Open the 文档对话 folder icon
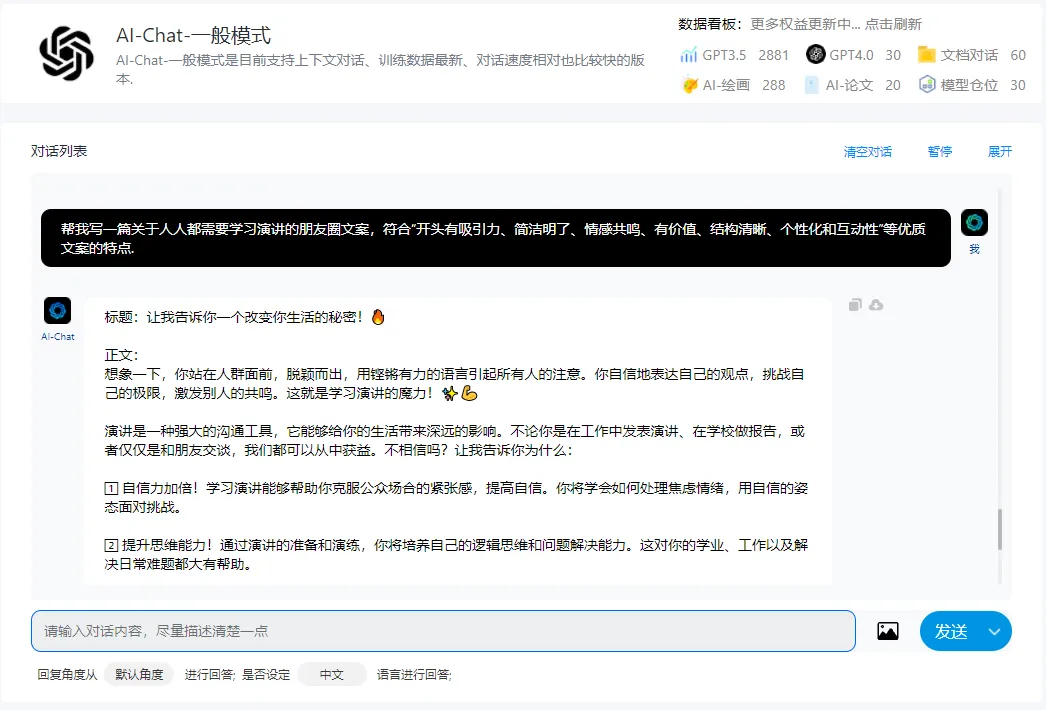 click(x=926, y=55)
